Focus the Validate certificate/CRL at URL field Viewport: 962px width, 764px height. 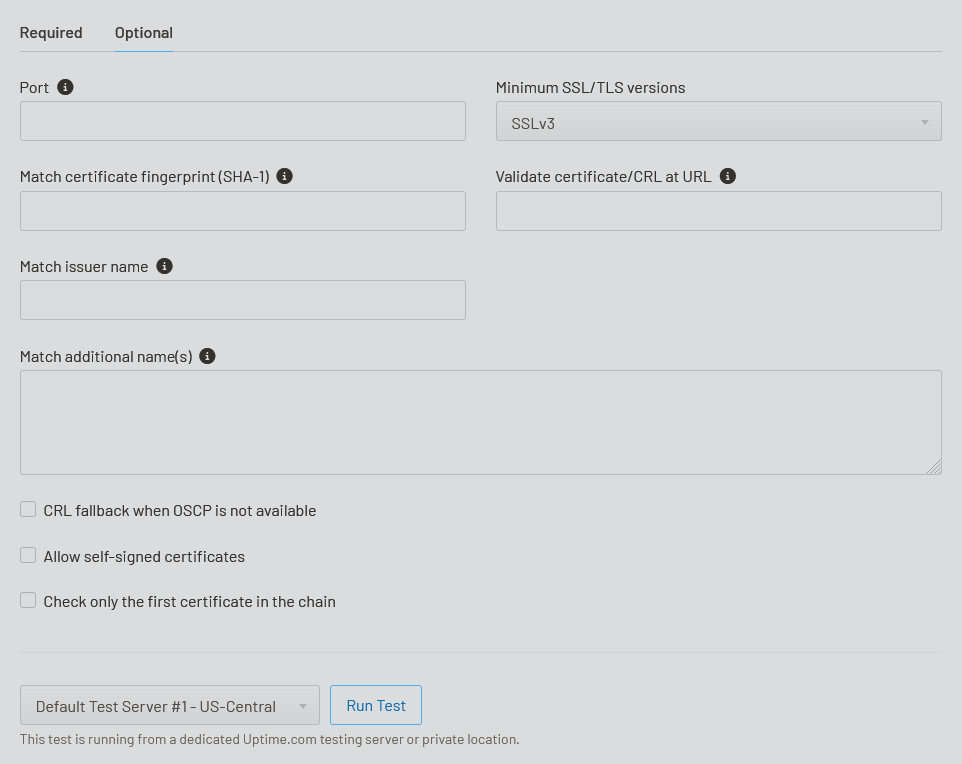tap(718, 211)
